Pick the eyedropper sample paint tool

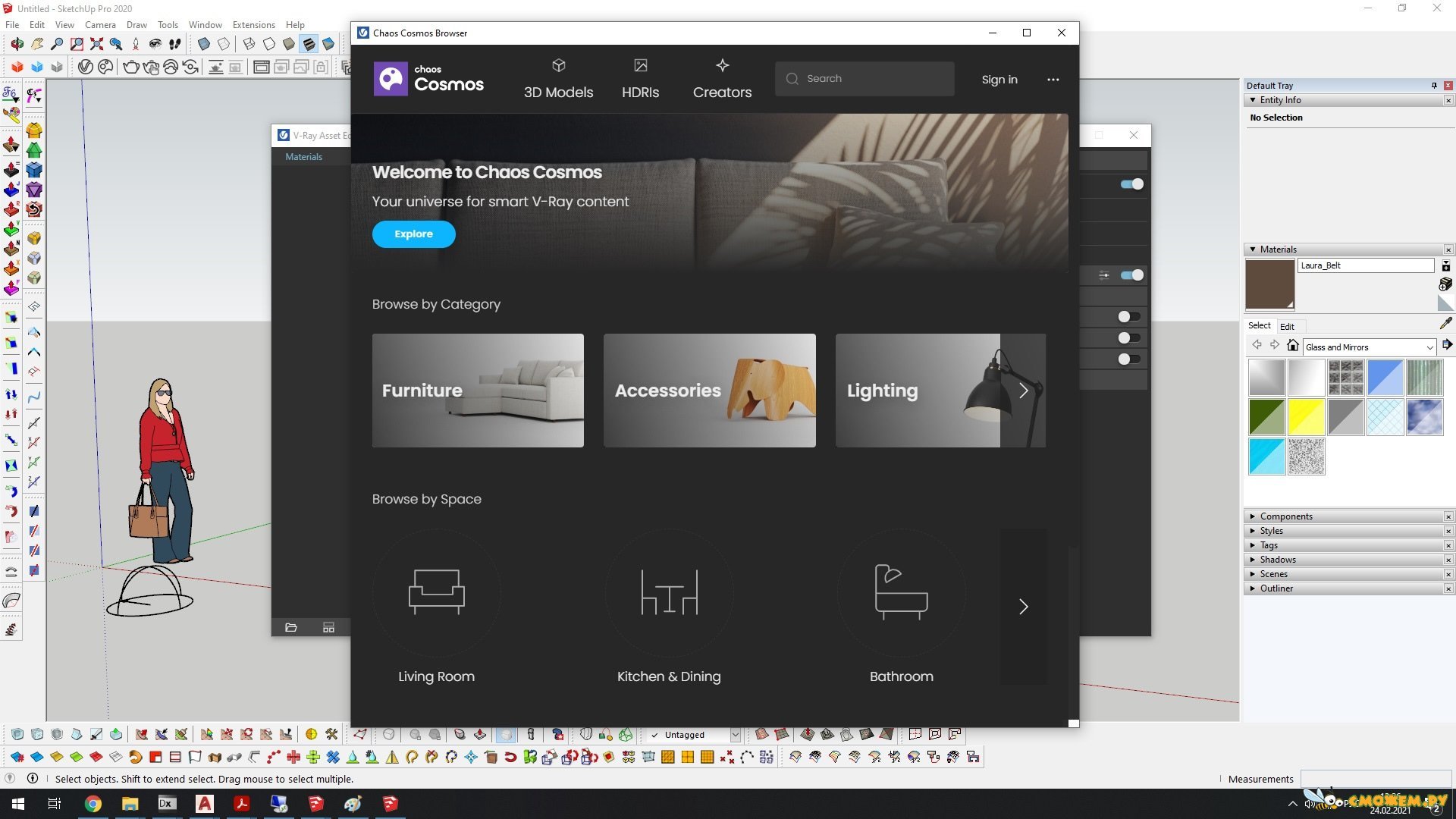[1445, 324]
